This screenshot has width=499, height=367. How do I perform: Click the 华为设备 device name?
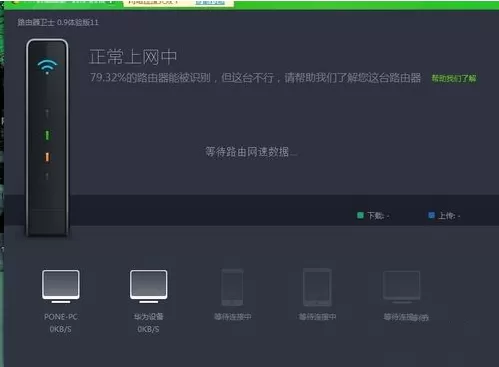tap(149, 317)
